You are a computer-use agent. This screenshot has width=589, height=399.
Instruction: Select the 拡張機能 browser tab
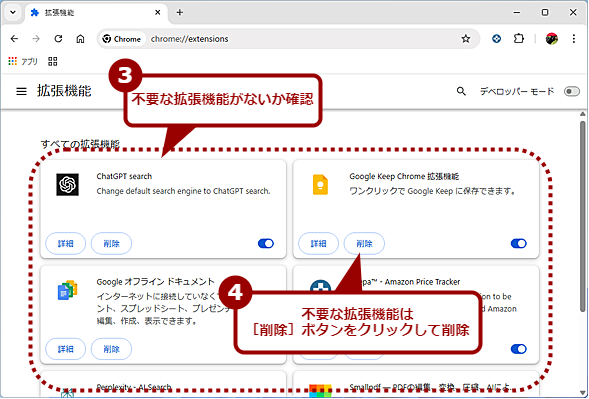click(x=96, y=12)
